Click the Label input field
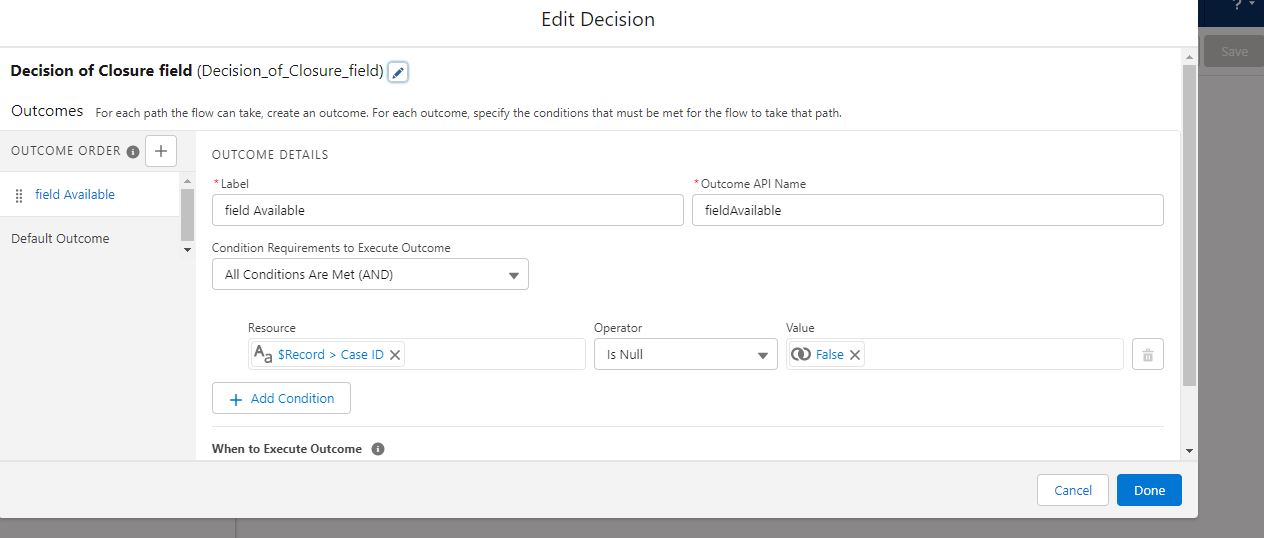Image resolution: width=1264 pixels, height=538 pixels. click(x=447, y=210)
